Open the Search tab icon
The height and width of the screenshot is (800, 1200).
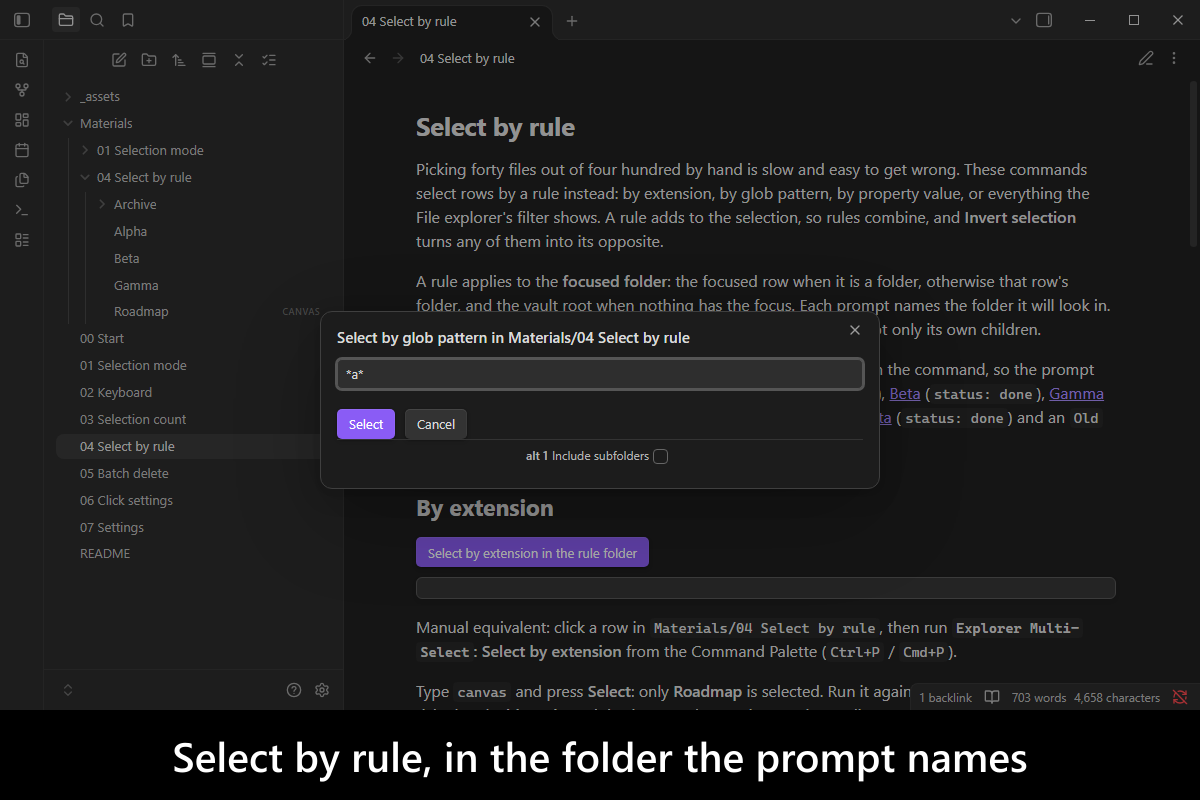[97, 20]
